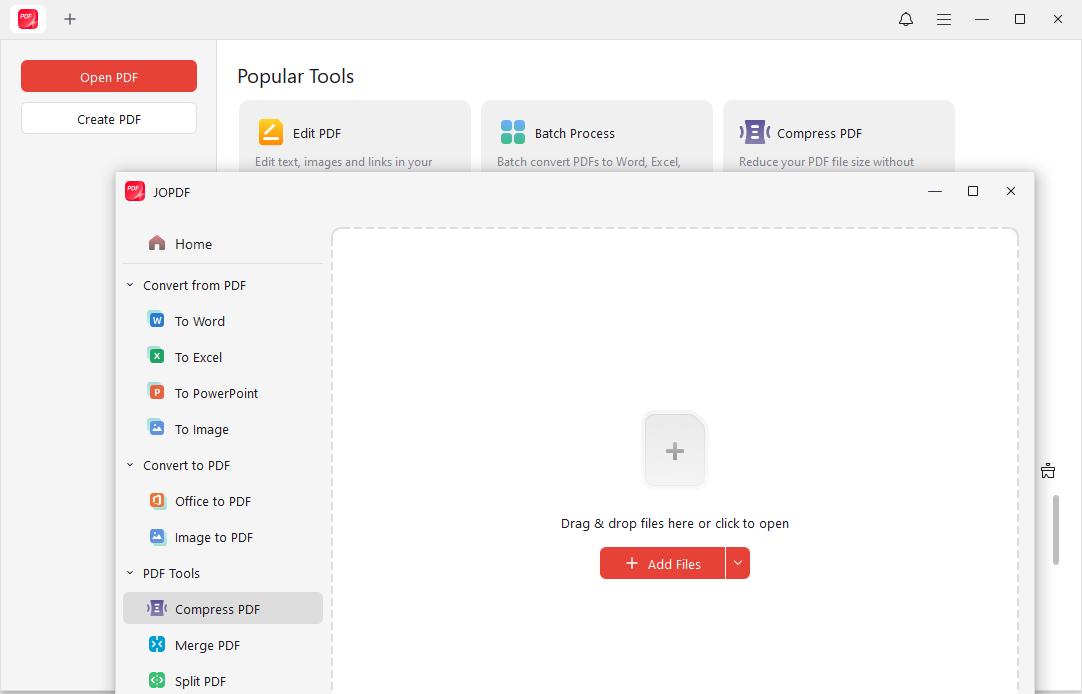Screen dimensions: 1082x694
Task: Select the To Word conversion icon
Action: pyautogui.click(x=157, y=320)
